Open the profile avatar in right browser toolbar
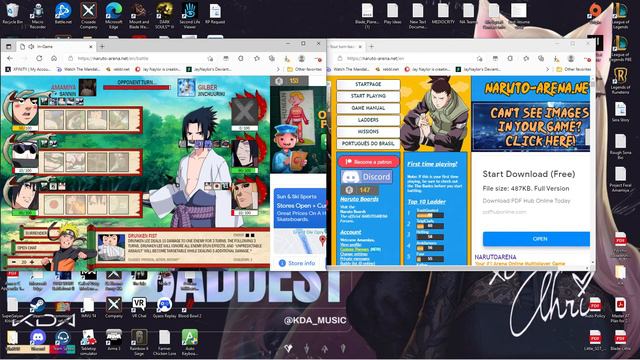This screenshot has width=640, height=360. coord(571,58)
